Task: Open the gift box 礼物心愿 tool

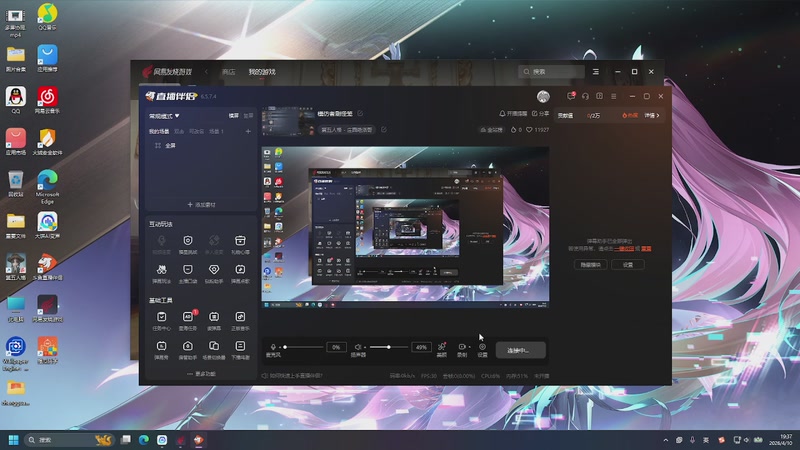Action: point(240,244)
